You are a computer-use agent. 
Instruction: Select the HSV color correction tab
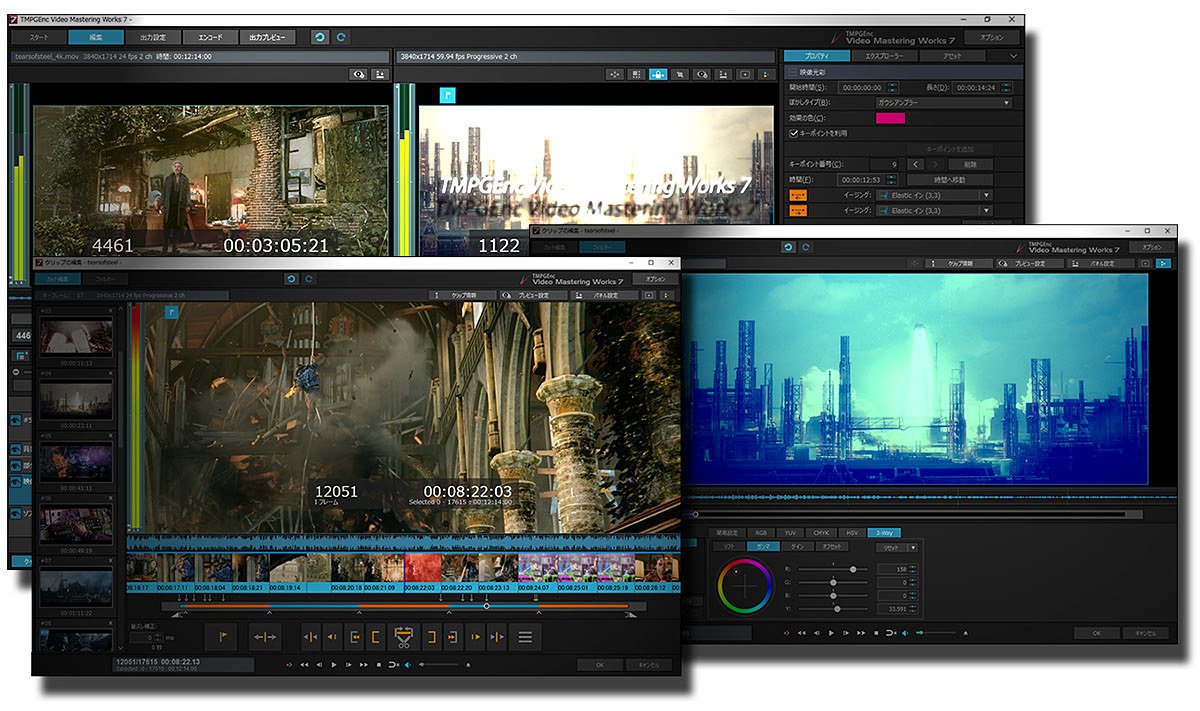point(852,532)
